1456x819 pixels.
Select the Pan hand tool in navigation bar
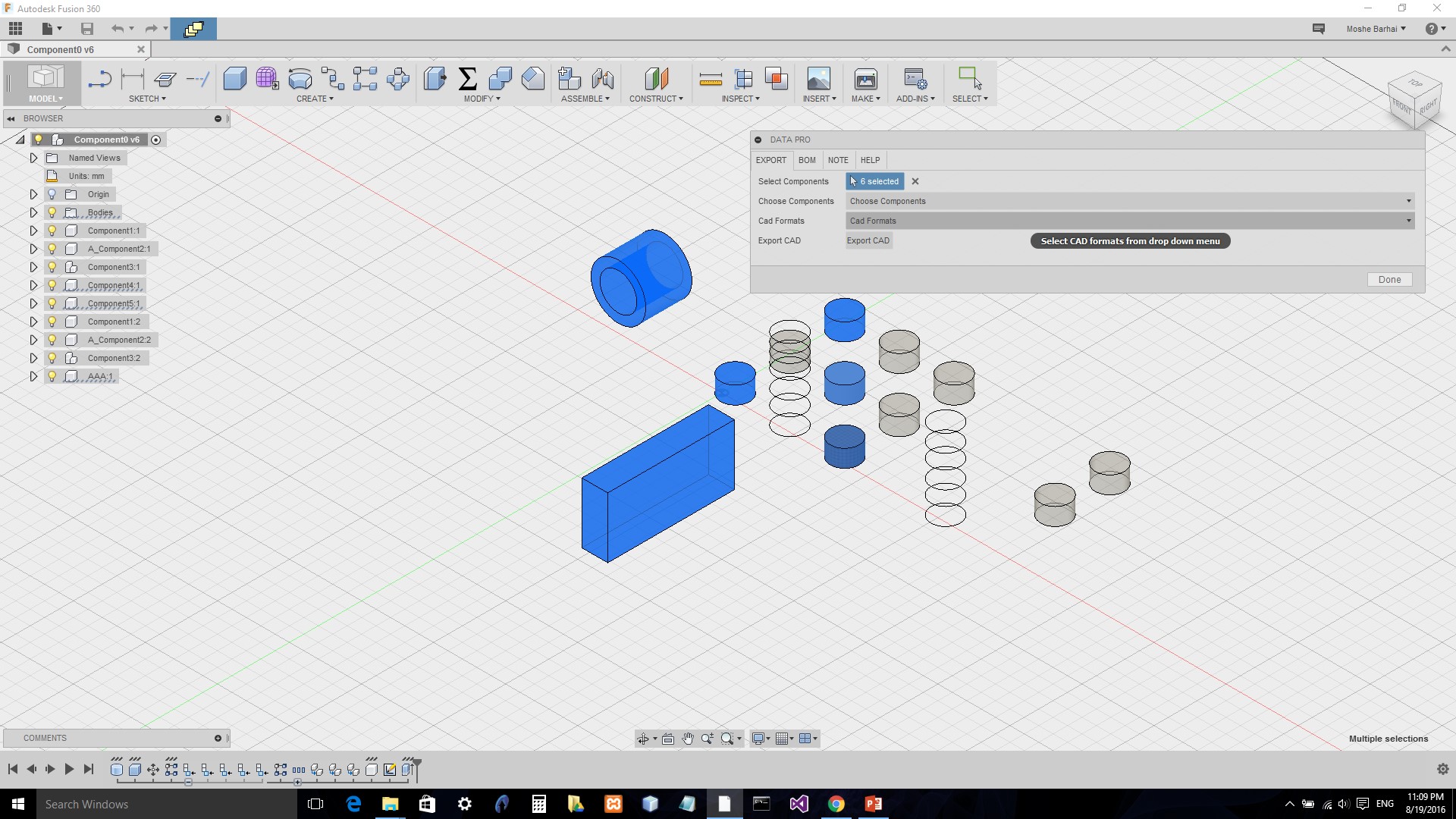688,739
